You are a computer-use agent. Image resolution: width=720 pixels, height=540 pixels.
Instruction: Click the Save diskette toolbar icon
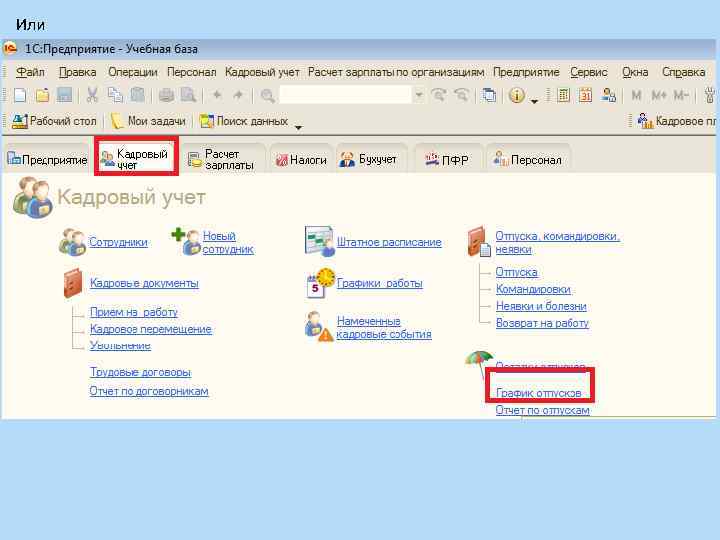64,95
